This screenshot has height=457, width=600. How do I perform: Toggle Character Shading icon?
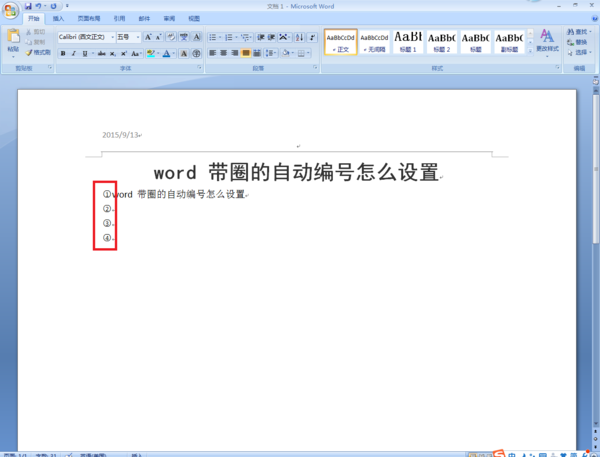(x=184, y=53)
